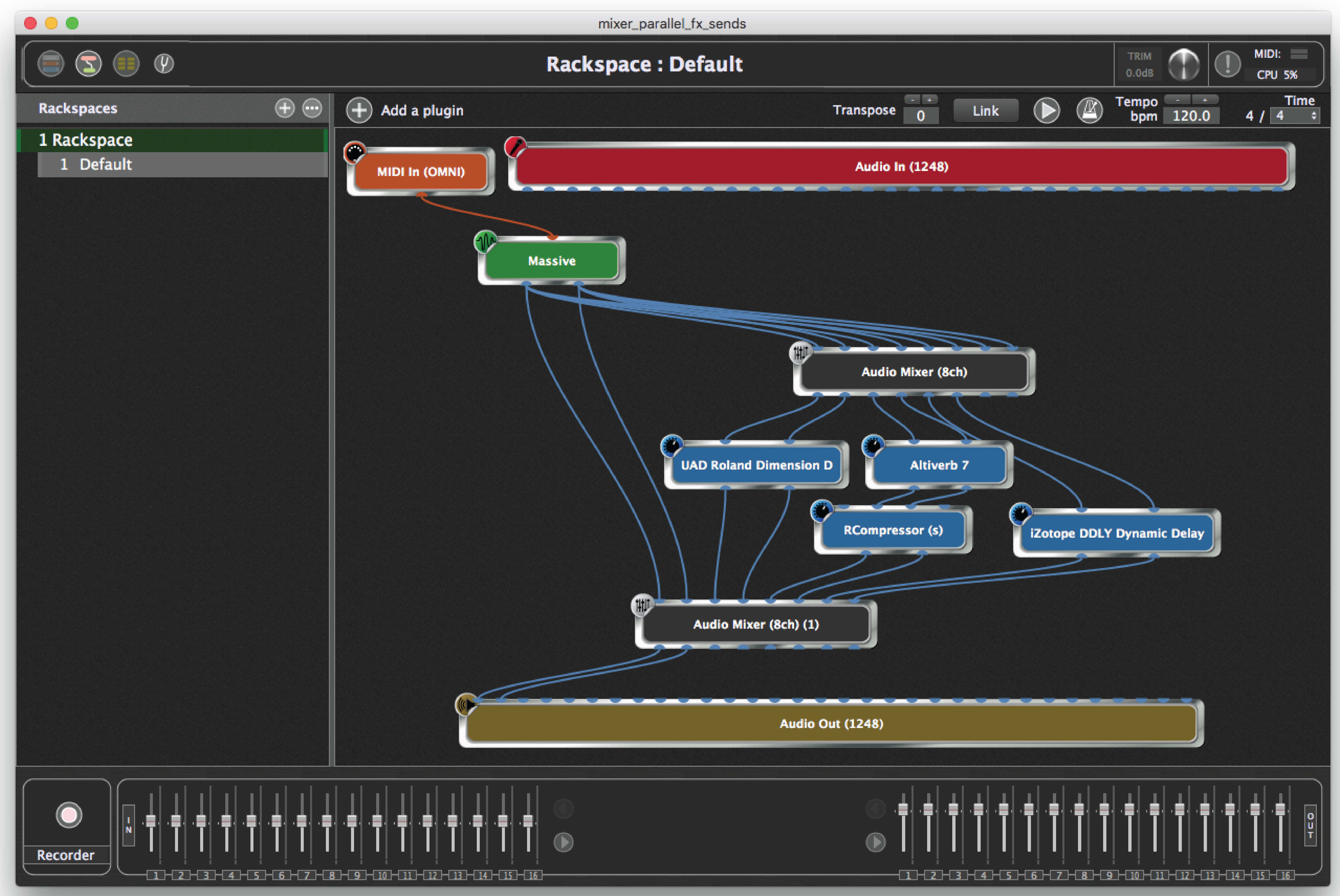The image size is (1340, 896).
Task: Start the transport play button
Action: [x=1046, y=110]
